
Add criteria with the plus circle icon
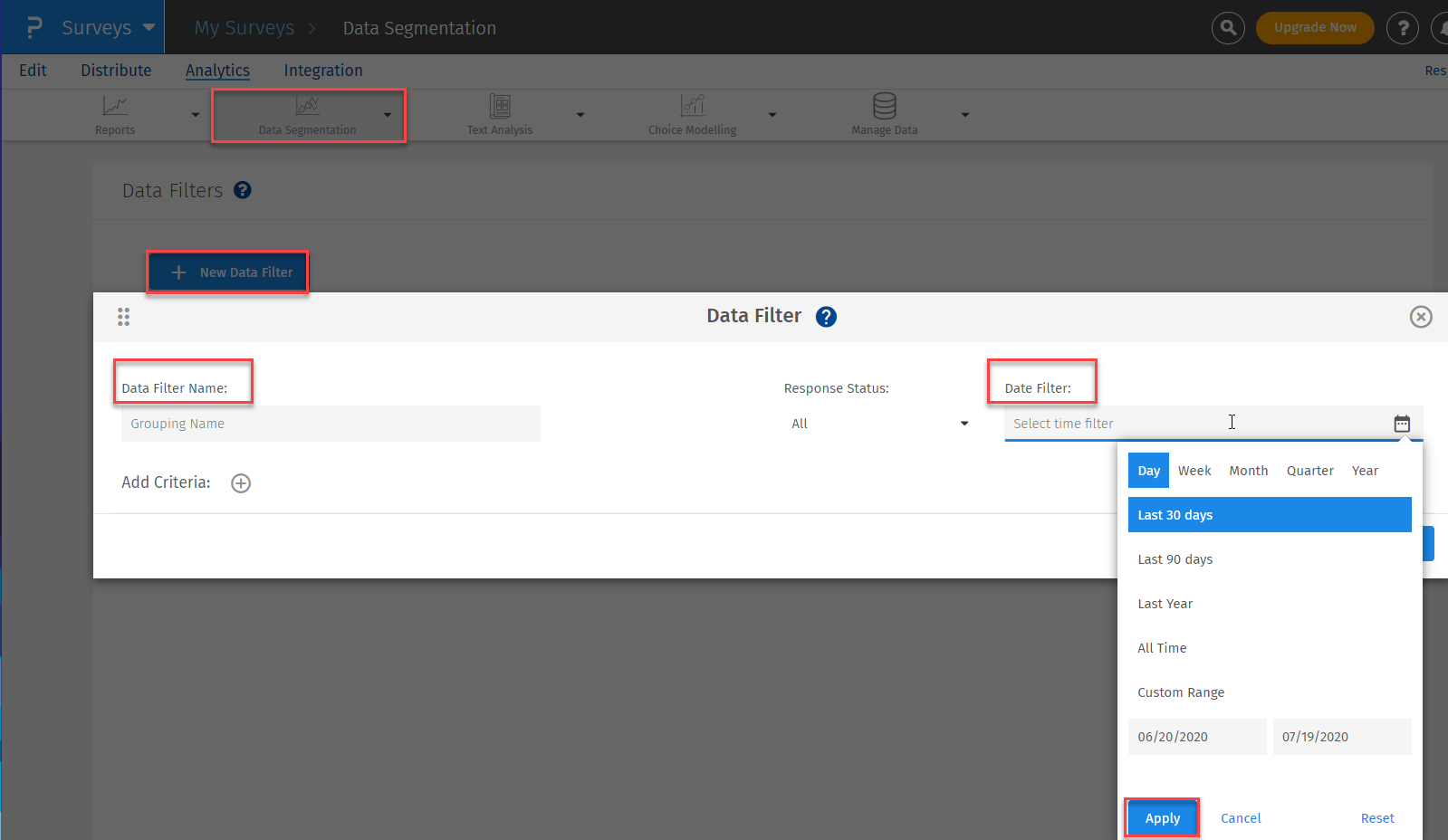pos(241,483)
